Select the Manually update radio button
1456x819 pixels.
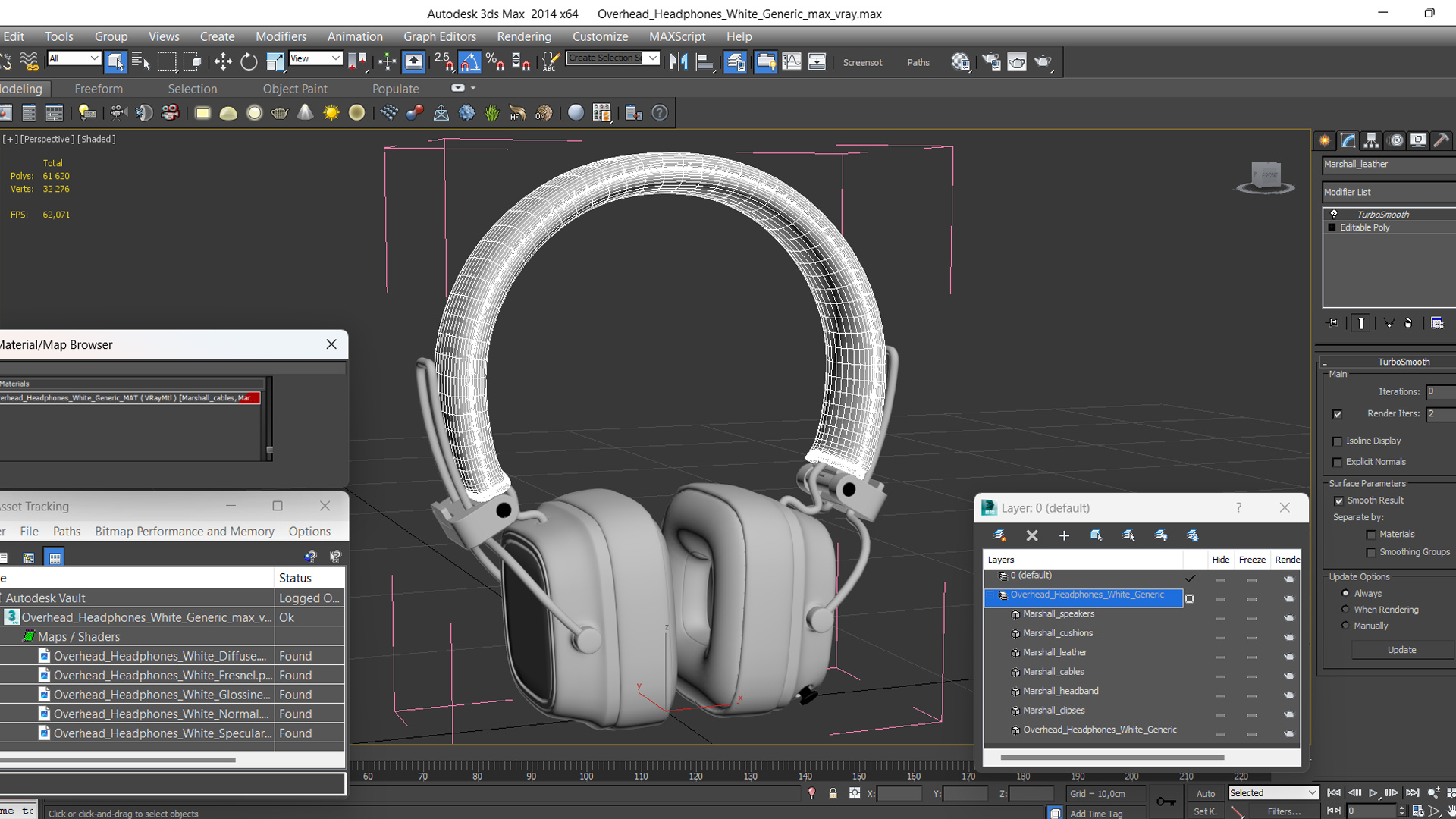[1346, 626]
